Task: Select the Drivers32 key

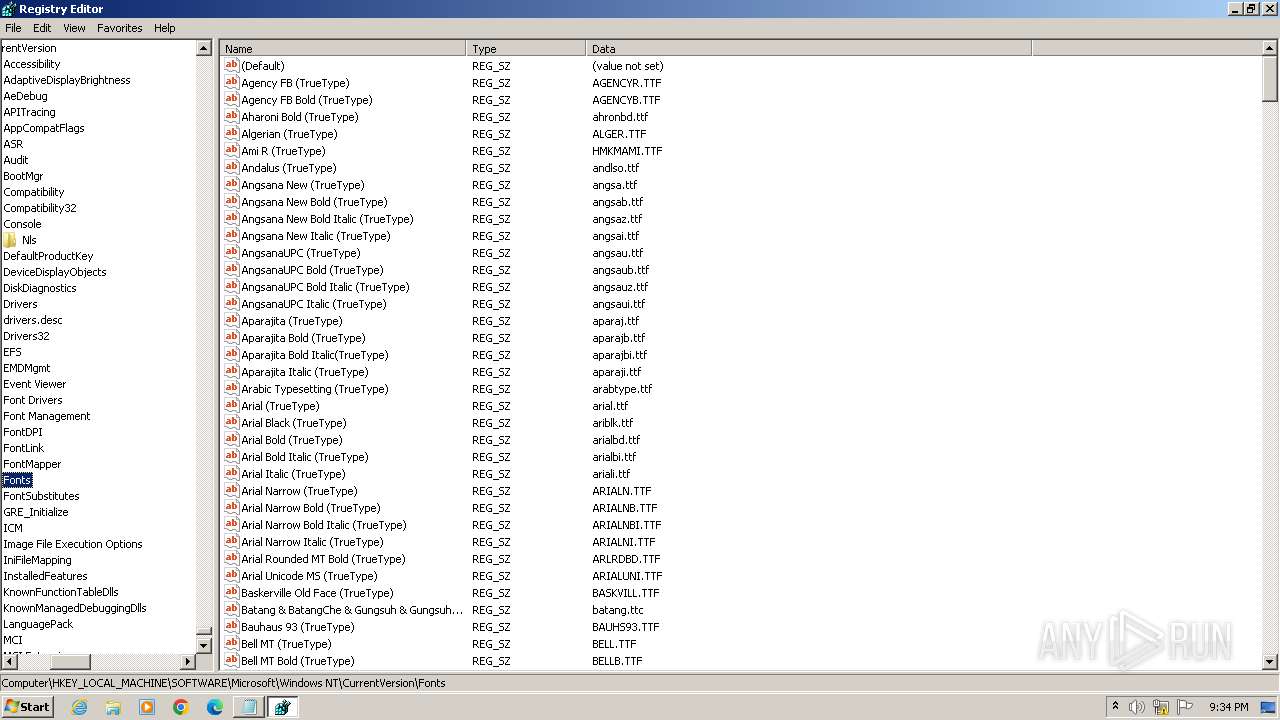Action: [26, 336]
